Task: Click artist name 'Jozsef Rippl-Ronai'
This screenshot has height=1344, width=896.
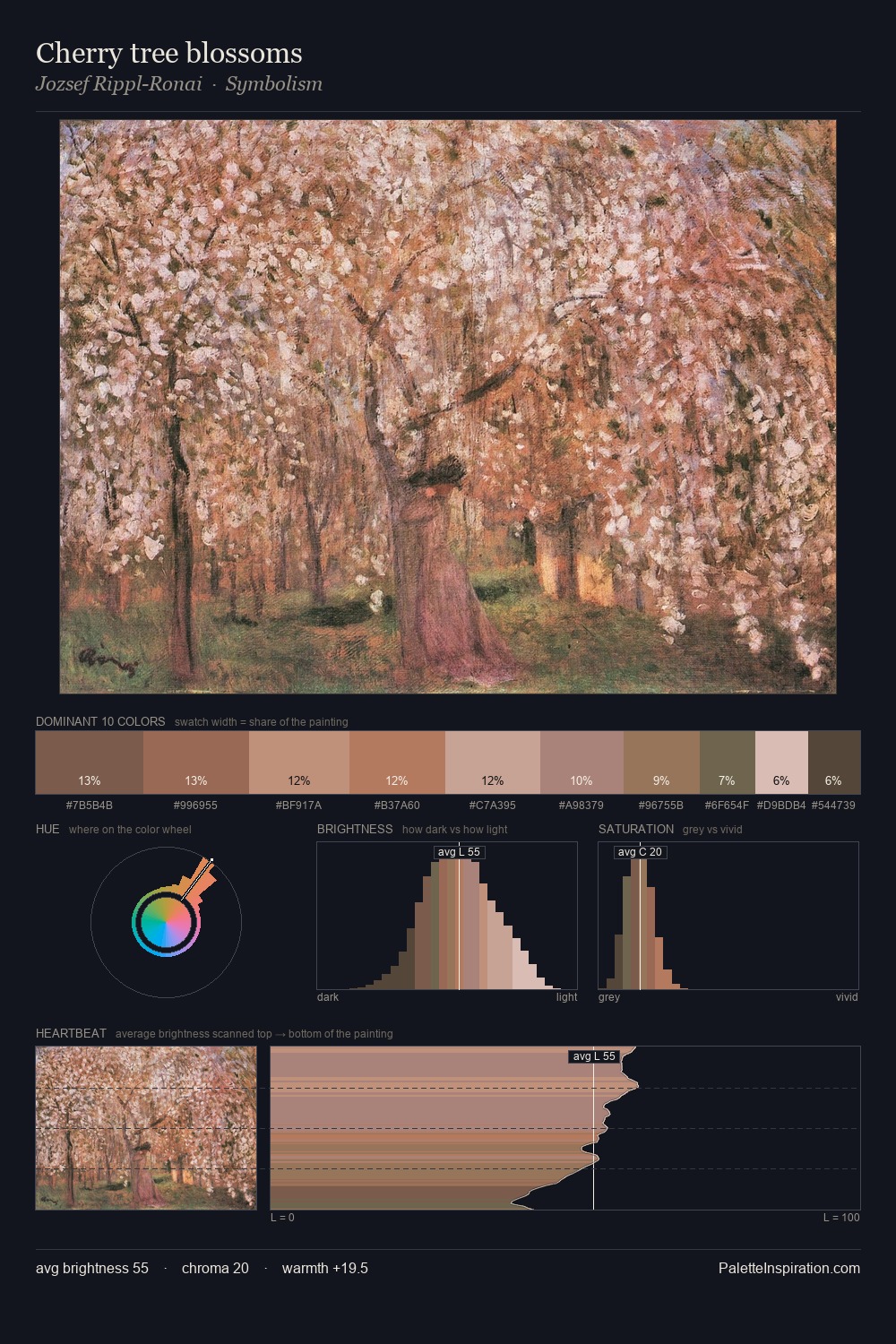Action: coord(119,84)
